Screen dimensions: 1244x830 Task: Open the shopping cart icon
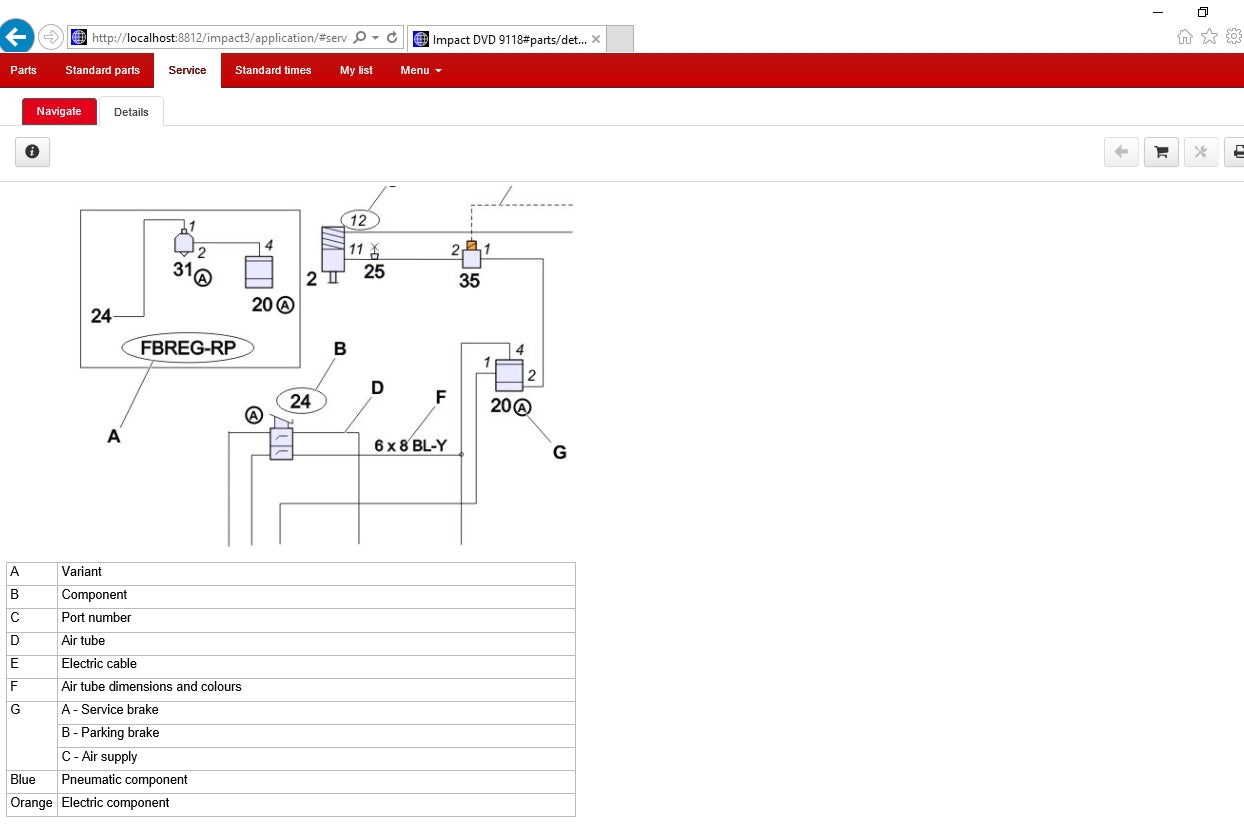1161,152
